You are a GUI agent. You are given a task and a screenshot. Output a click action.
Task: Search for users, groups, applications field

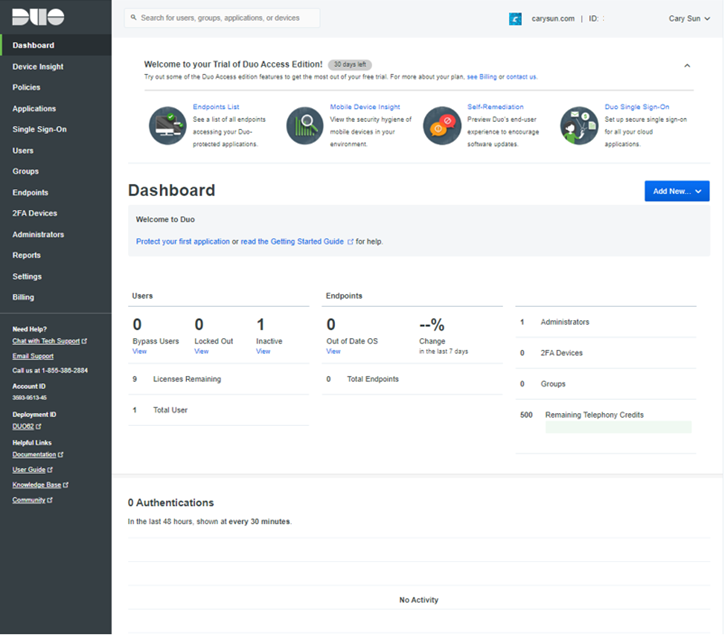[x=222, y=18]
